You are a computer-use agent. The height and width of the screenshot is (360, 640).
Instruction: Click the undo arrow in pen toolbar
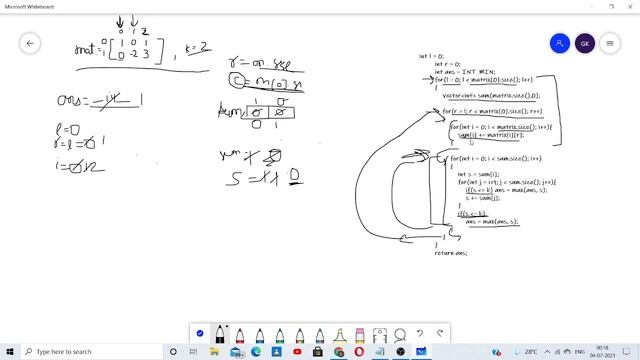click(x=420, y=333)
